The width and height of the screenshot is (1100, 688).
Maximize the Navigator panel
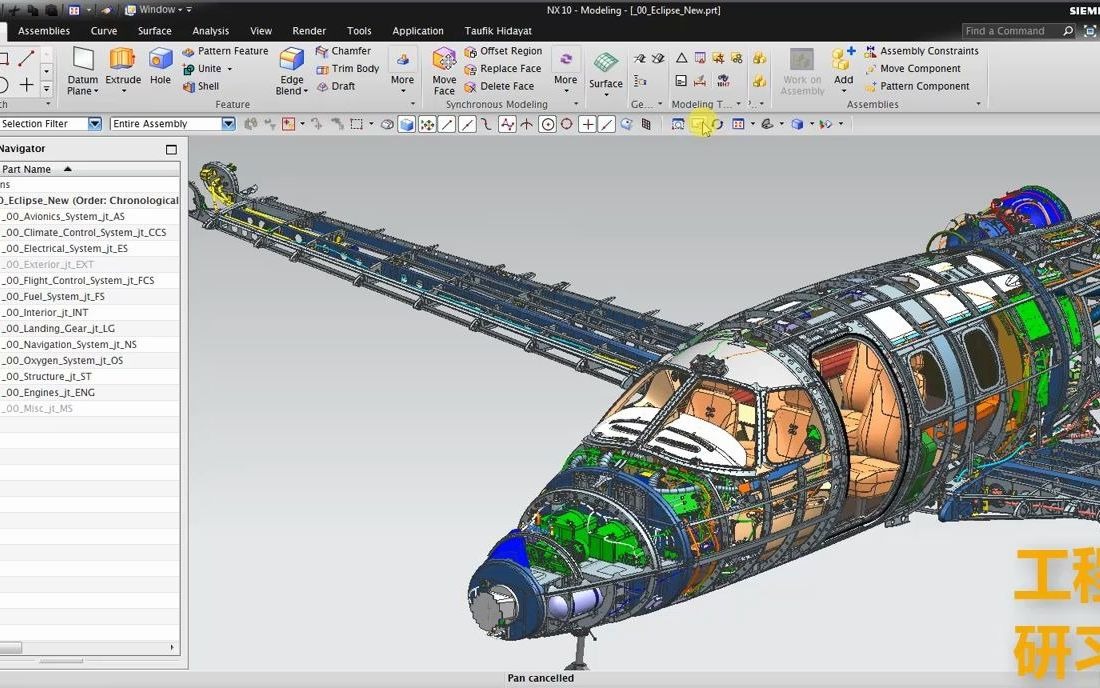click(x=171, y=149)
